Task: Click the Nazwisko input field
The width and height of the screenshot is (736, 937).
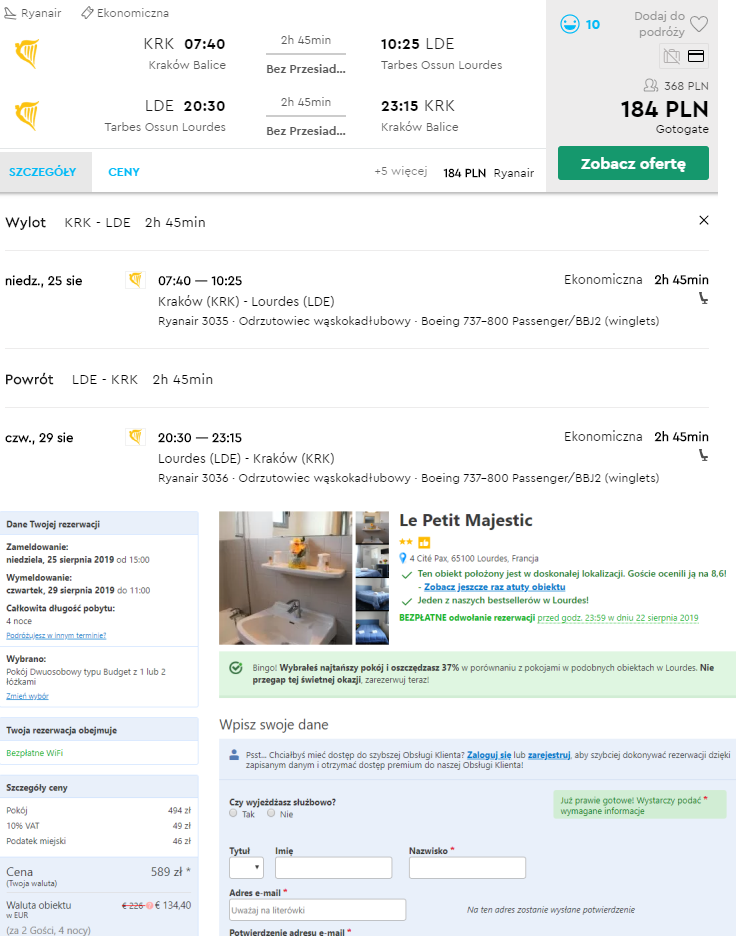Action: click(x=467, y=868)
